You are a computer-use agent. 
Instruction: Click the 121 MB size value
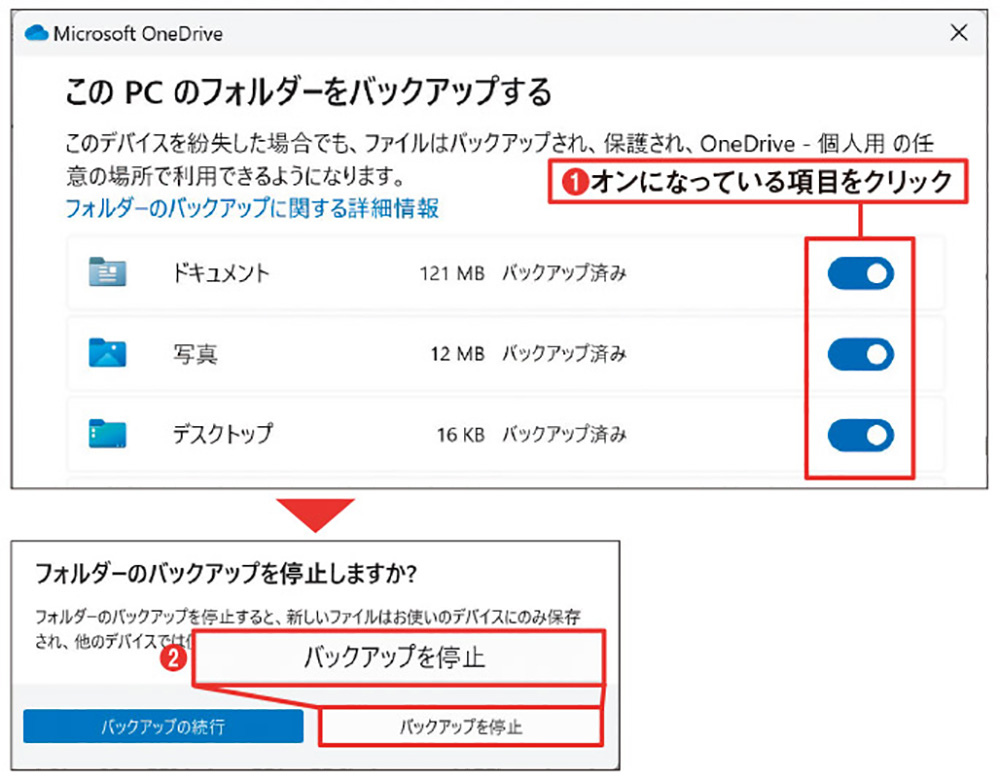tap(452, 274)
